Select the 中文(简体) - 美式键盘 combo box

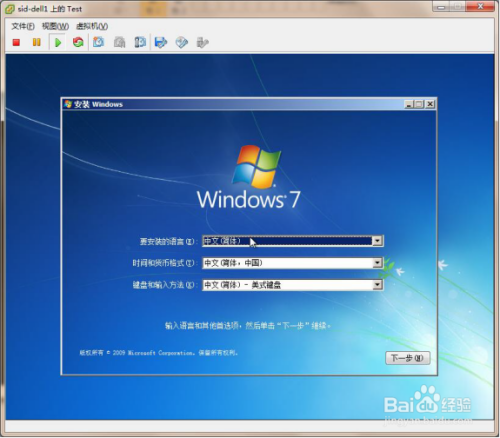pyautogui.click(x=293, y=285)
